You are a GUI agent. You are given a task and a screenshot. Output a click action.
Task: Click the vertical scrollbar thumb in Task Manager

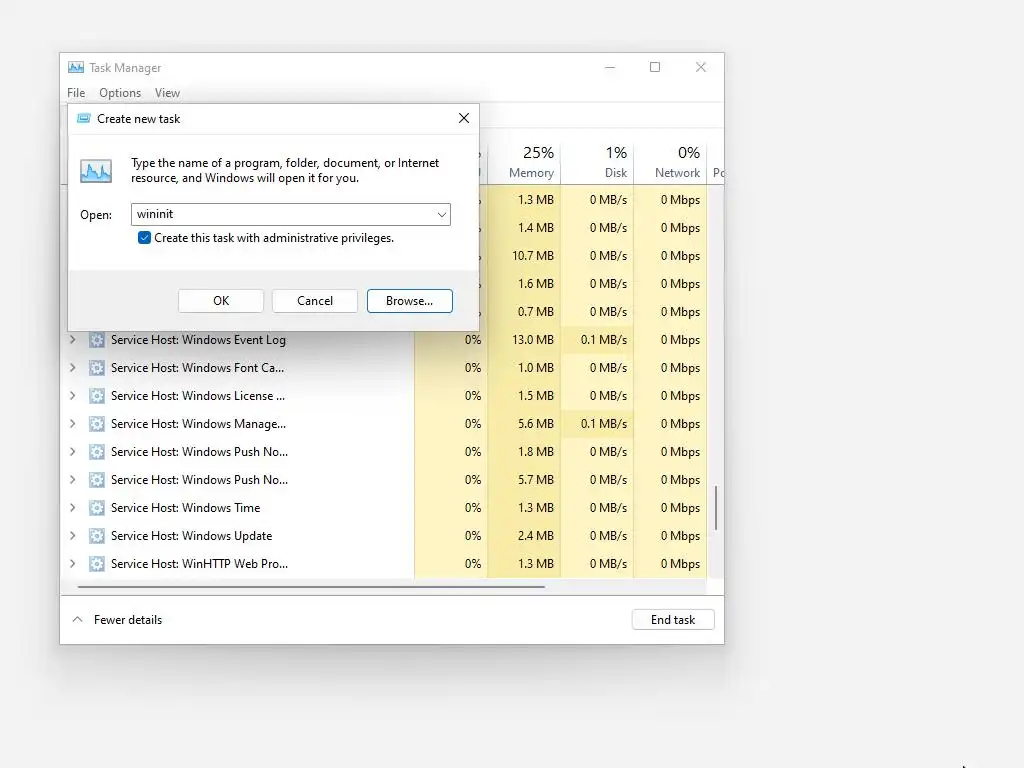(716, 507)
